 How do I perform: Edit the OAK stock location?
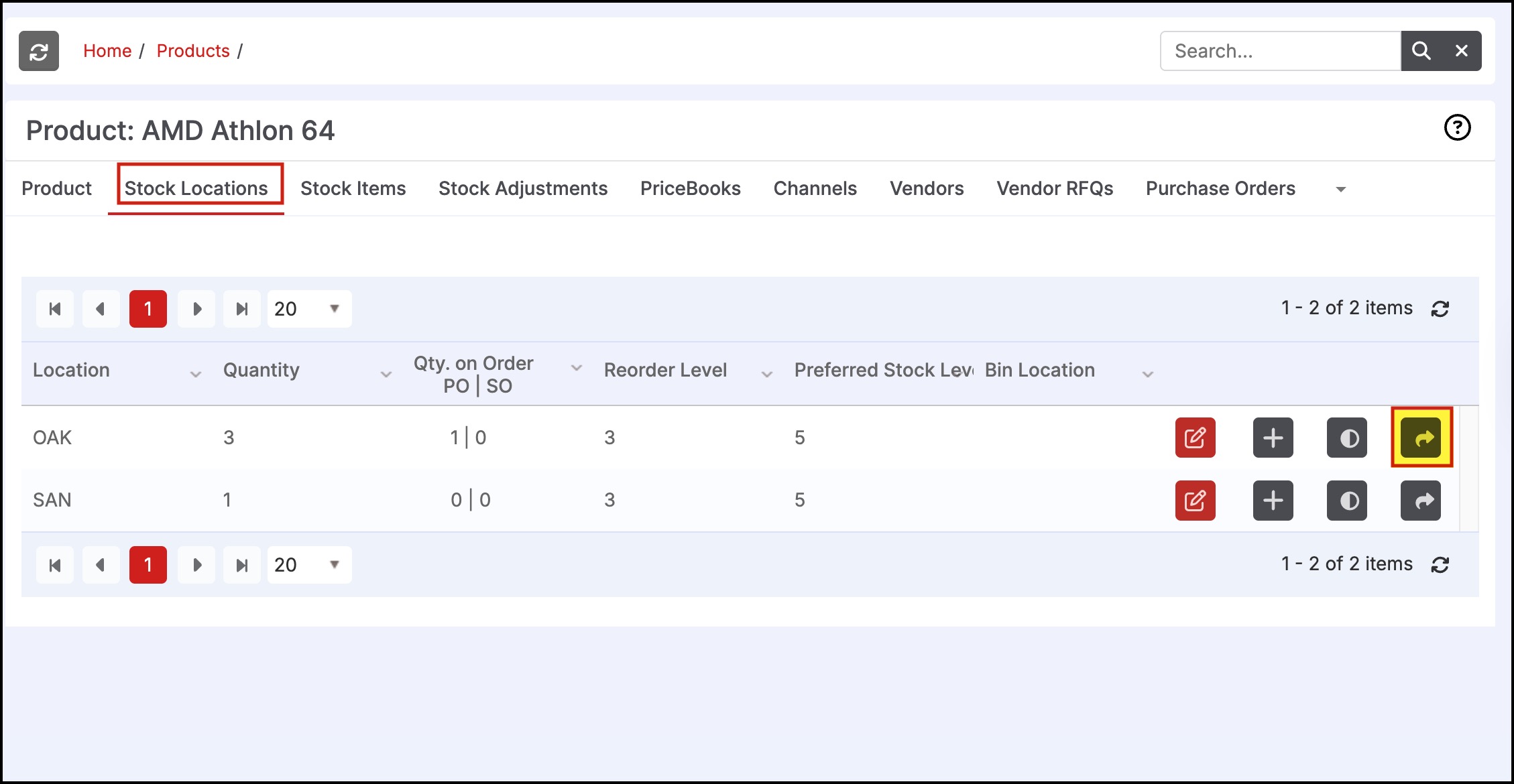(1195, 438)
